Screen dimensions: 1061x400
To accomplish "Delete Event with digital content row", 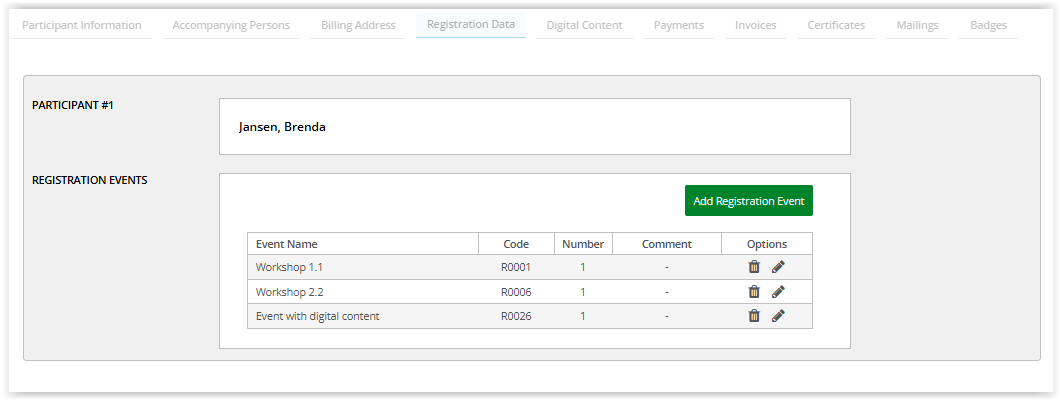I will [754, 316].
